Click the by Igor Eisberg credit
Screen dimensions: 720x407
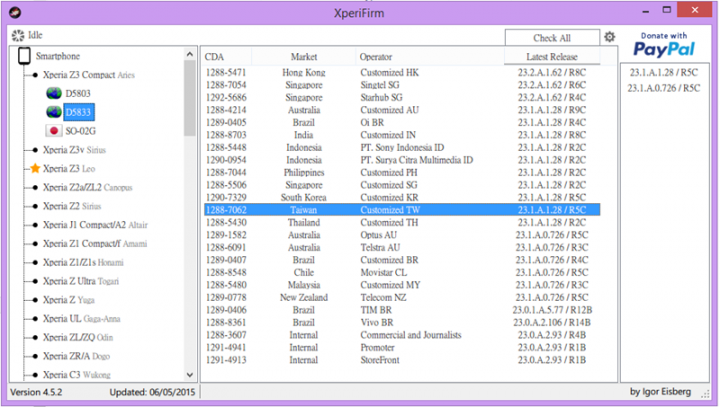(x=660, y=391)
